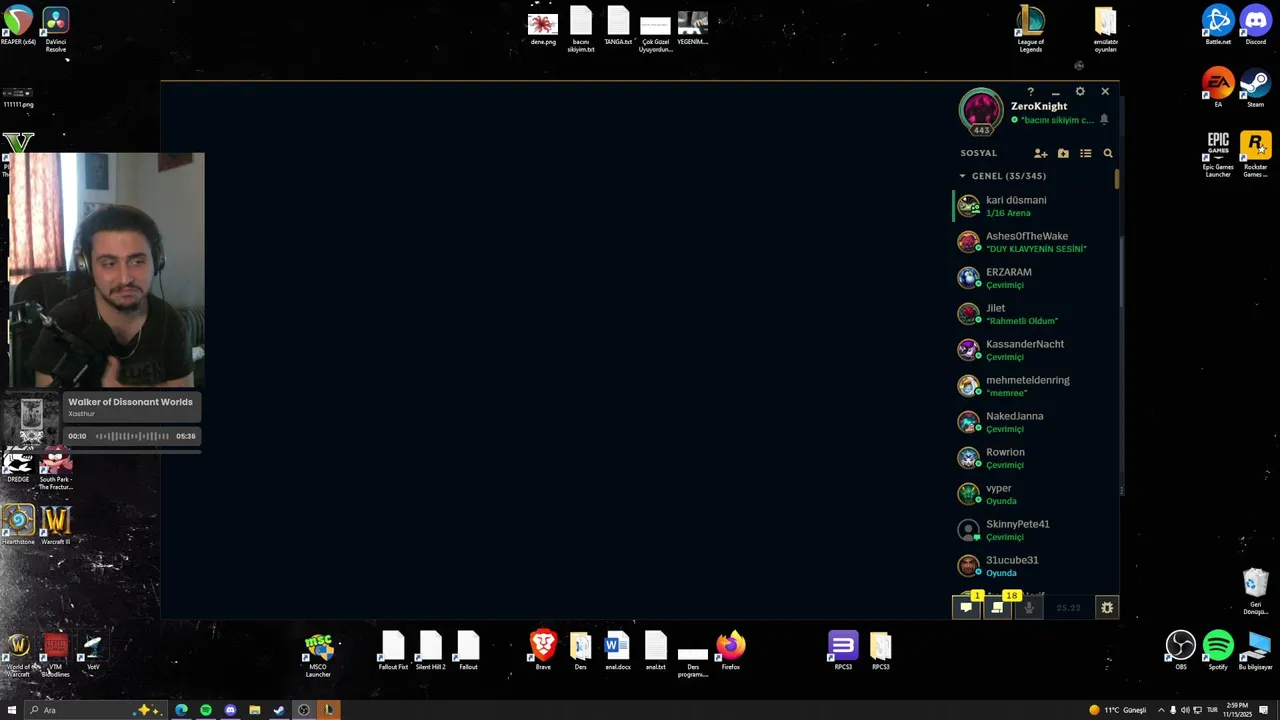Image resolution: width=1280 pixels, height=720 pixels.
Task: Open OBS desktop shortcut
Action: tap(1181, 650)
